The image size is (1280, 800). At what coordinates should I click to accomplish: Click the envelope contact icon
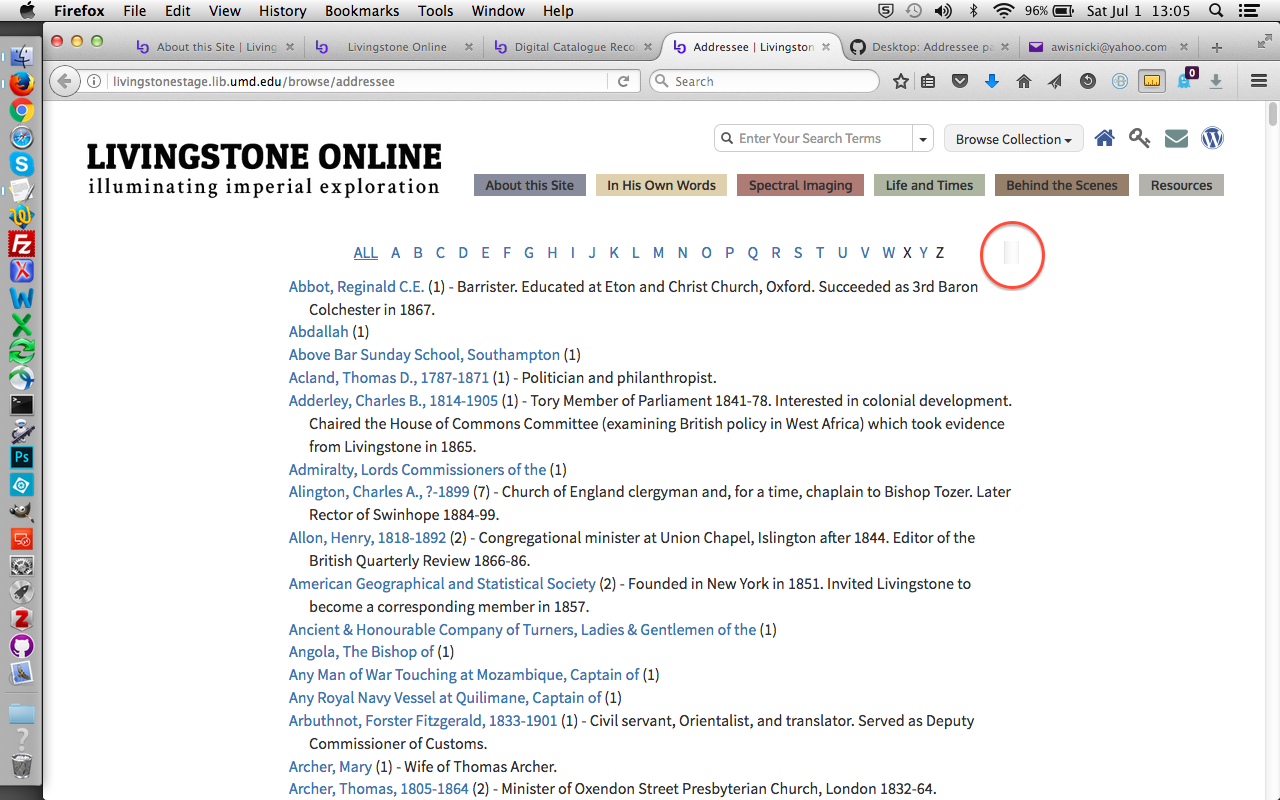[x=1176, y=138]
